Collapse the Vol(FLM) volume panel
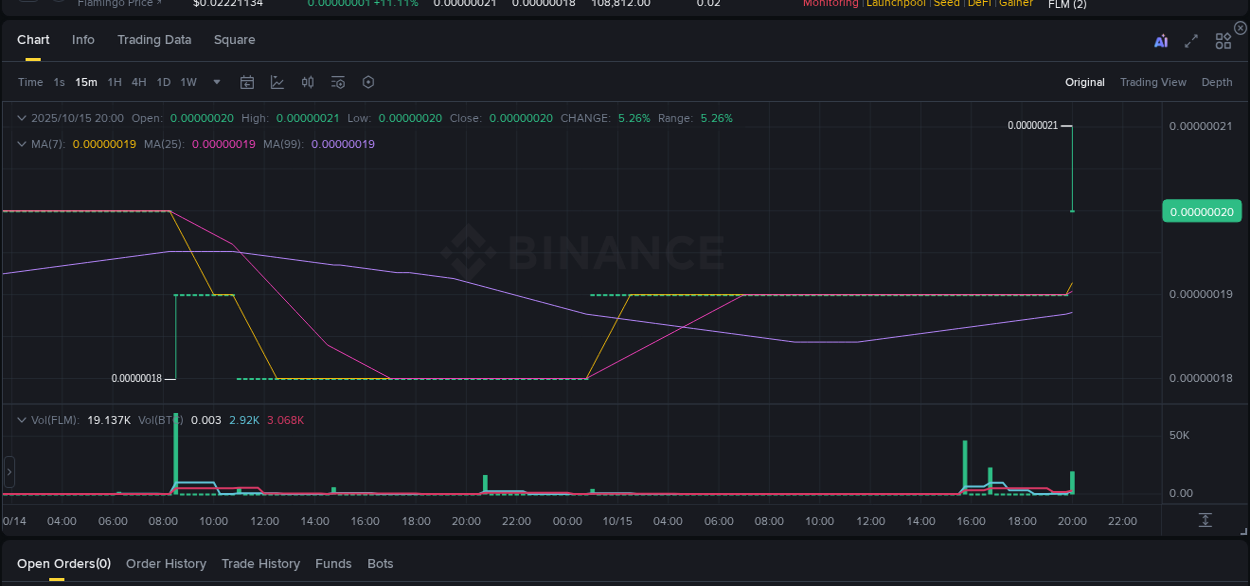The width and height of the screenshot is (1250, 586). pos(20,420)
